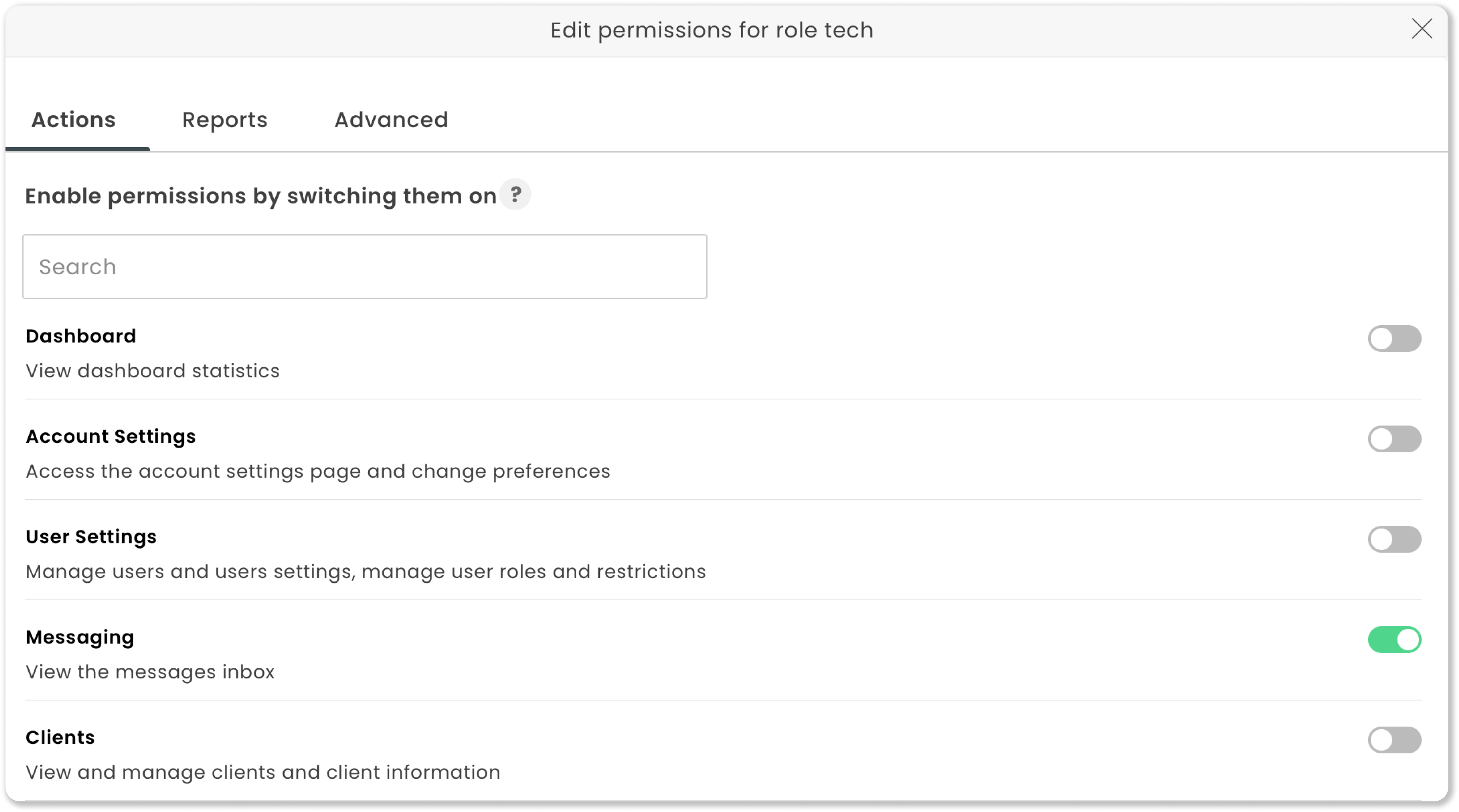This screenshot has height=812, width=1459.
Task: Click the Dashboard permission title
Action: pos(81,336)
